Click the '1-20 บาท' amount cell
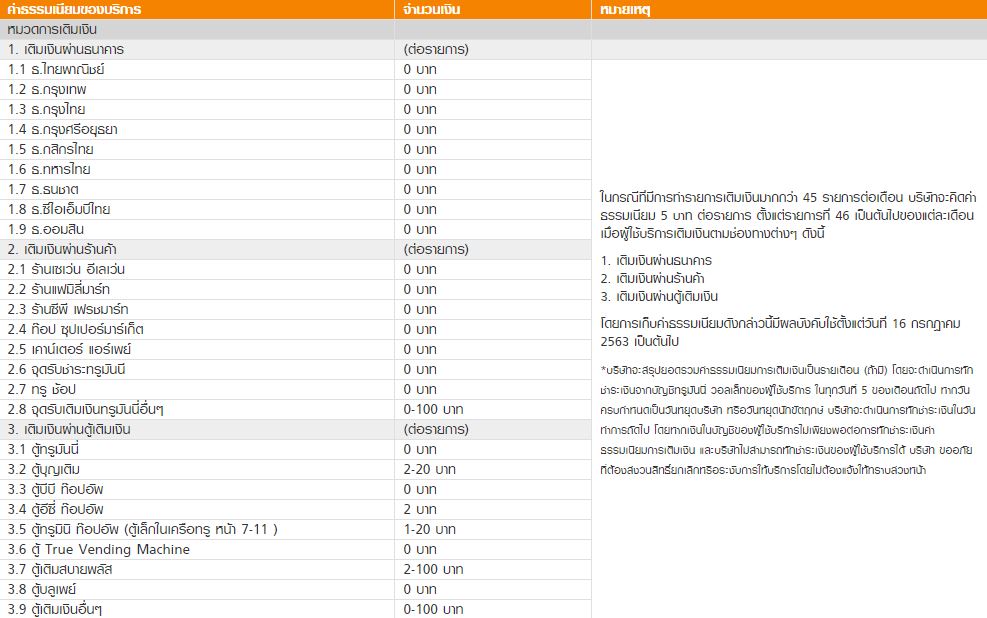 429,529
